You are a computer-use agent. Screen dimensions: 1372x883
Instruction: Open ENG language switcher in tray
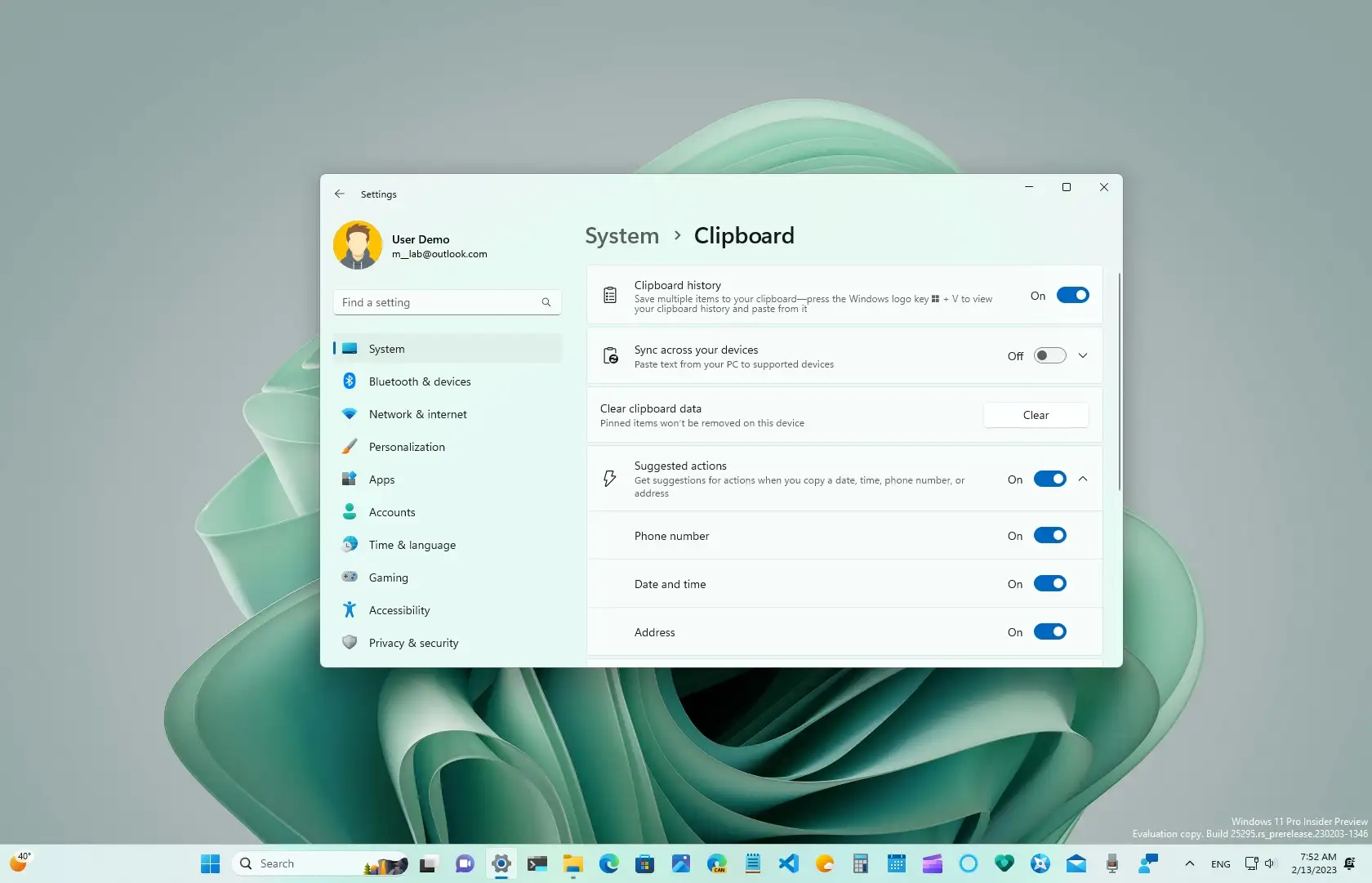(x=1221, y=864)
